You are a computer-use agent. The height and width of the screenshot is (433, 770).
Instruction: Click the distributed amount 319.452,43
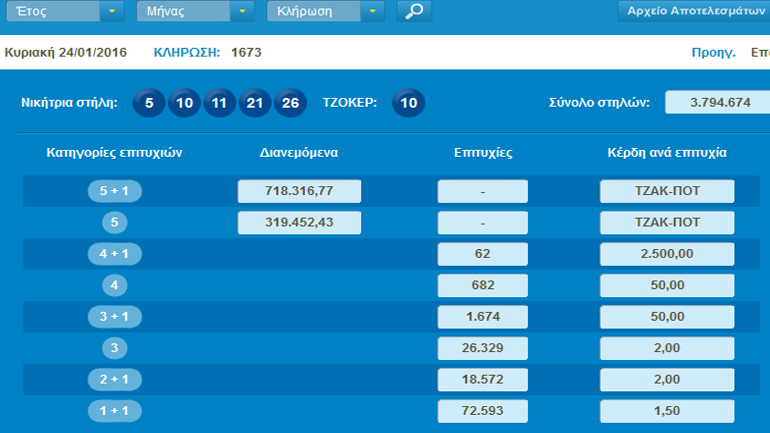point(299,222)
